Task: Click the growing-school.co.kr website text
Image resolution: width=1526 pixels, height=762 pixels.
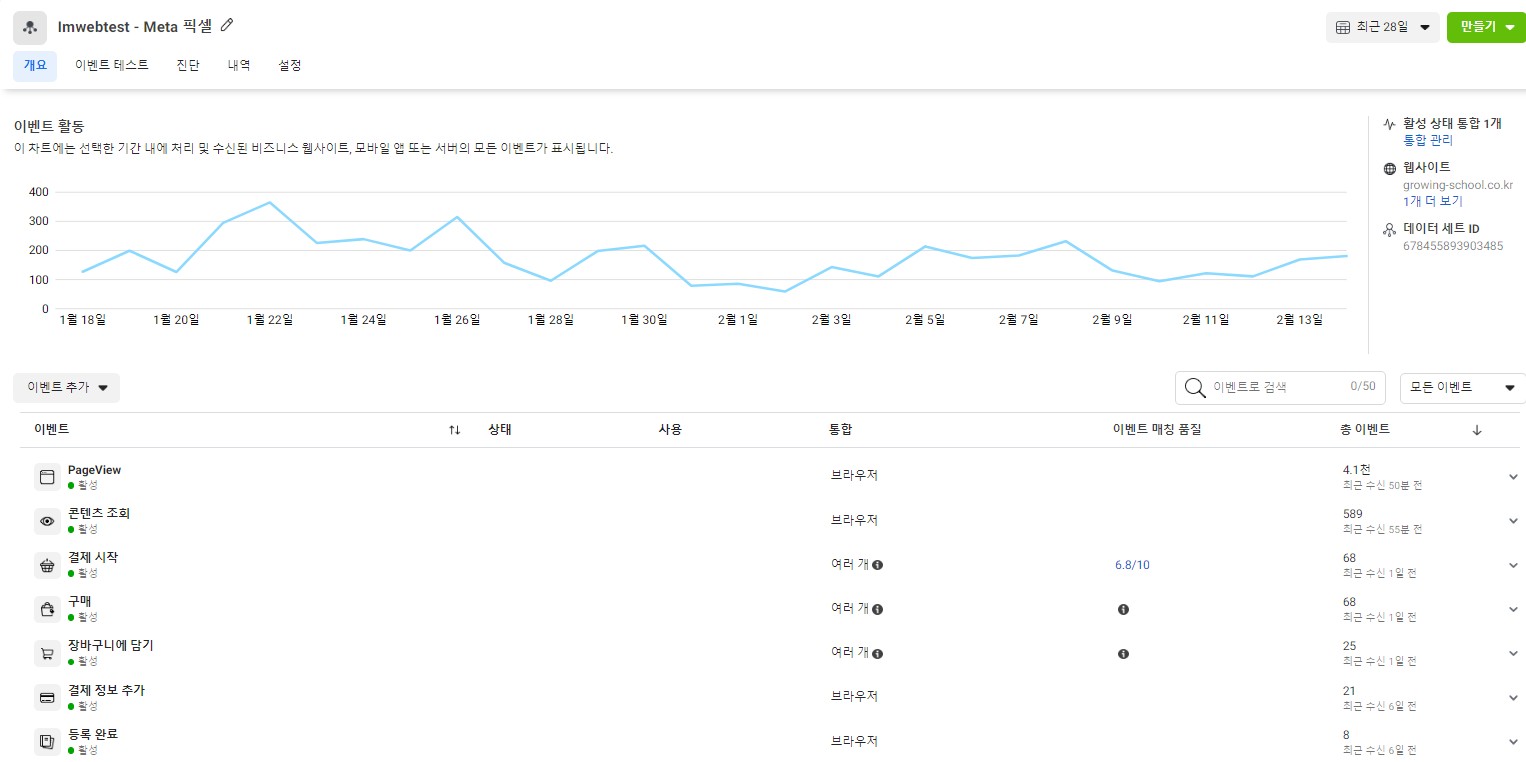Action: coord(1458,185)
